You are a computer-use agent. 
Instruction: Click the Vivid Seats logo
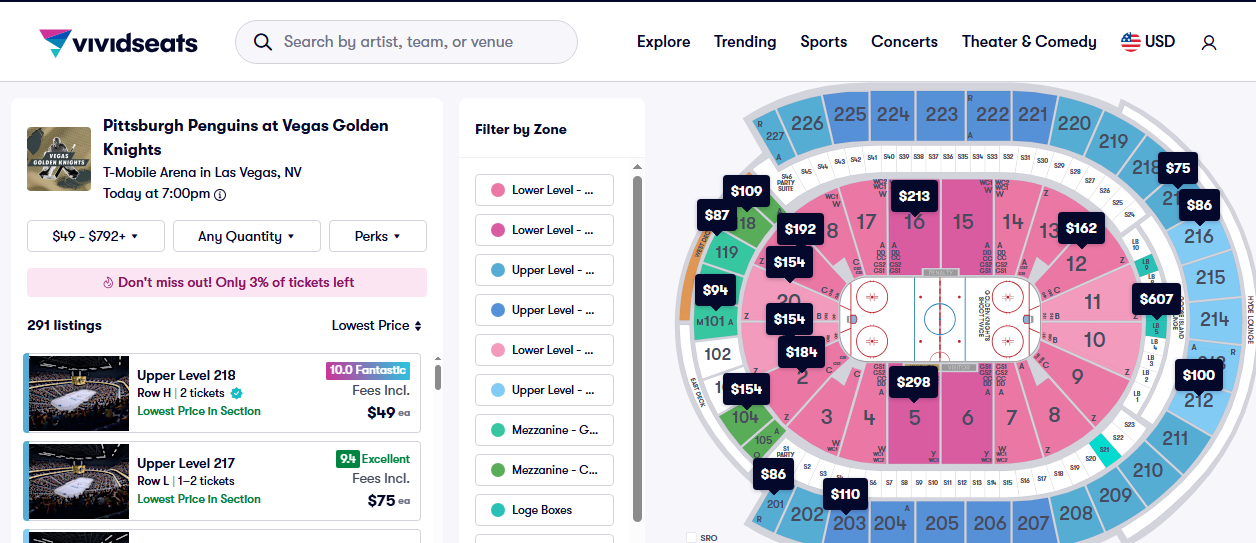coord(118,42)
